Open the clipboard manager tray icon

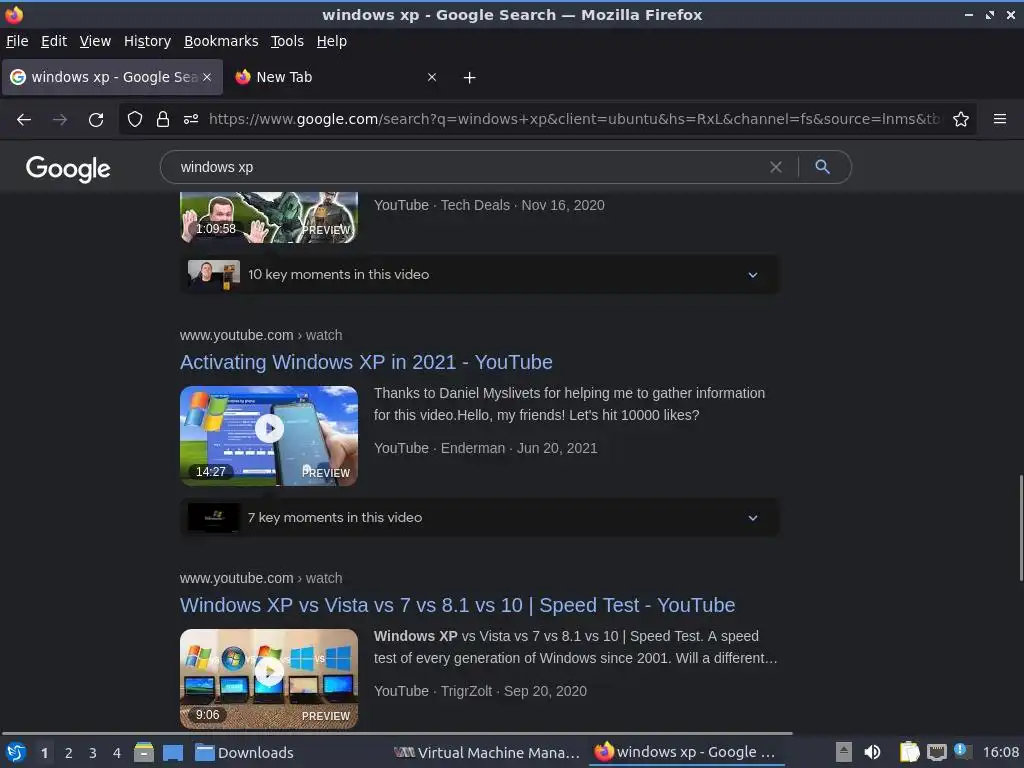pyautogui.click(x=909, y=752)
